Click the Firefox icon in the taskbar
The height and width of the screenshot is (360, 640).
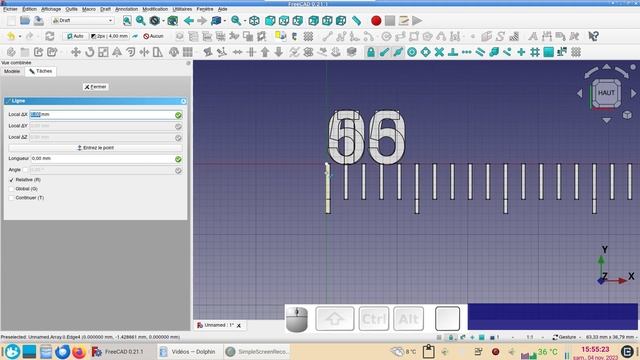point(79,352)
